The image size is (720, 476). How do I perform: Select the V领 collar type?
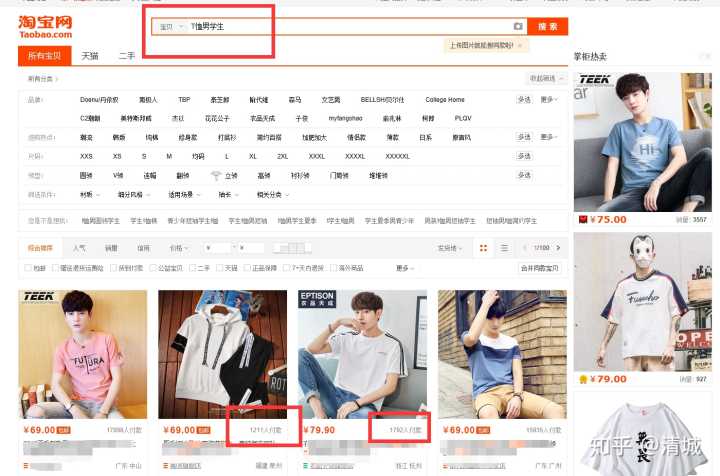tap(118, 175)
